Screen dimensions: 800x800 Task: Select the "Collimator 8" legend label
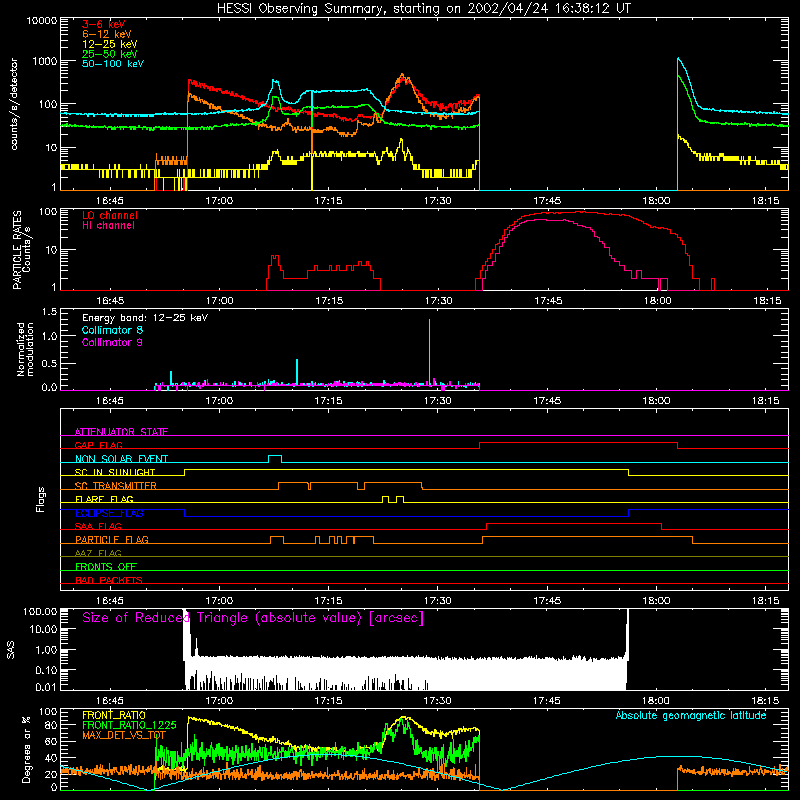tap(112, 330)
